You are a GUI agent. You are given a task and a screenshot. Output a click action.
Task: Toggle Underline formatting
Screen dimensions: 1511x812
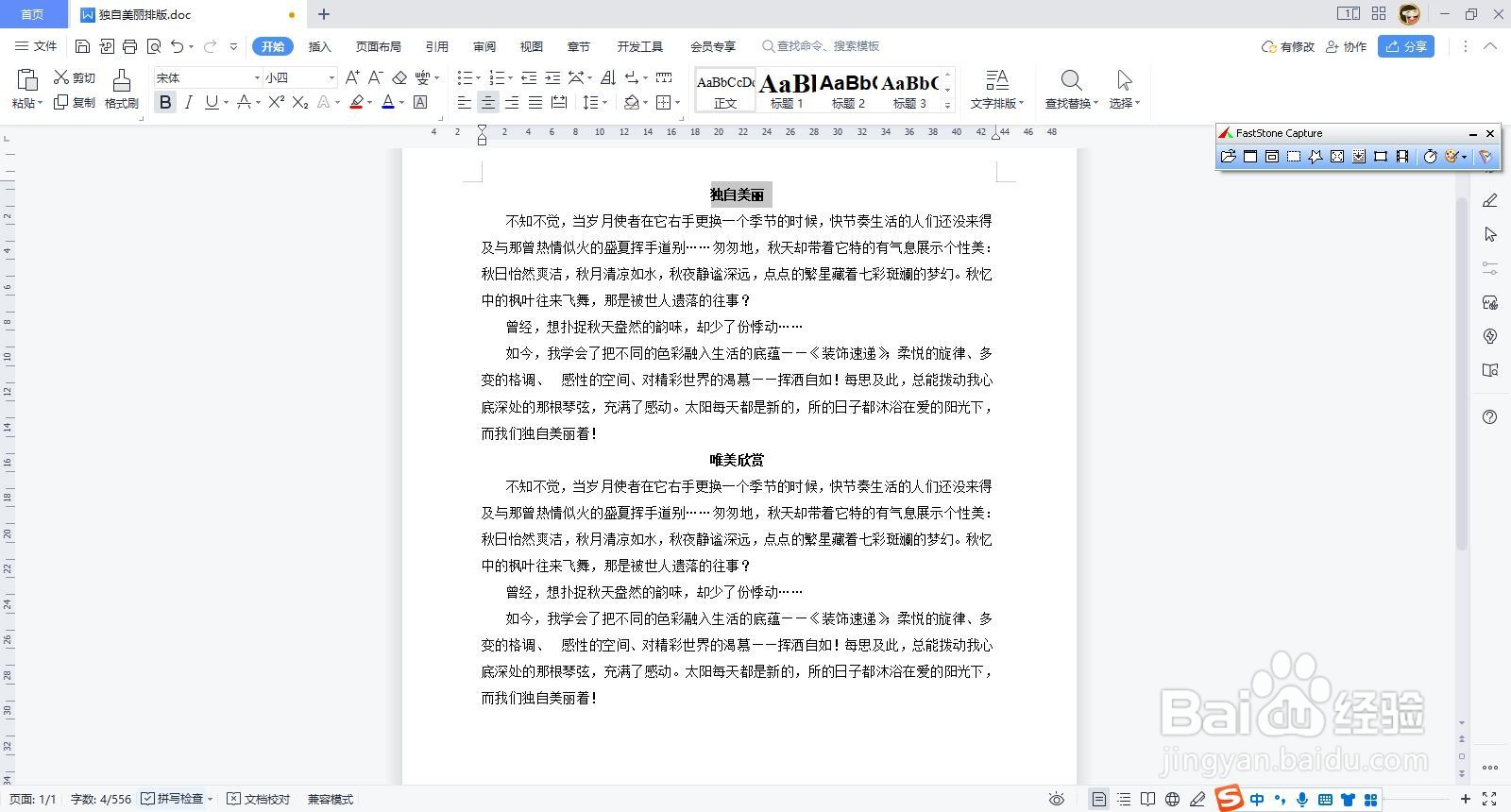[211, 102]
